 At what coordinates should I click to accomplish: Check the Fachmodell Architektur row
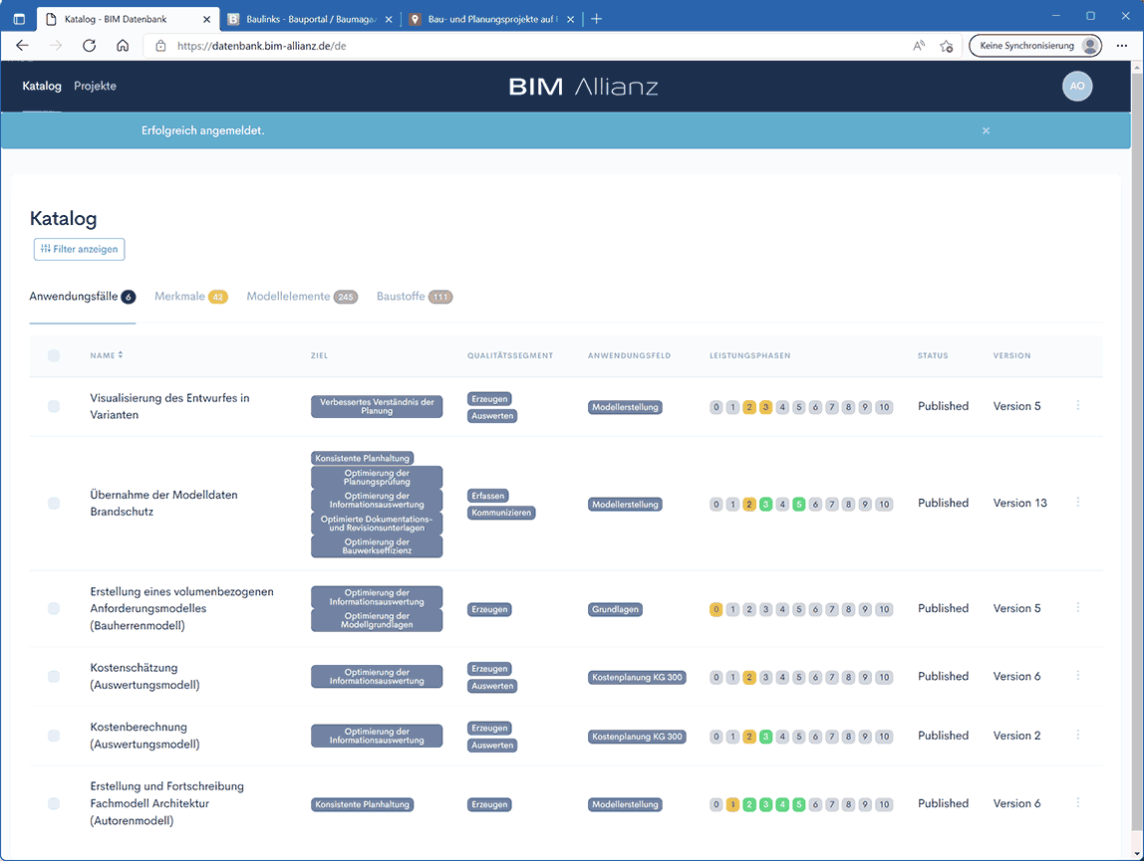coord(54,803)
